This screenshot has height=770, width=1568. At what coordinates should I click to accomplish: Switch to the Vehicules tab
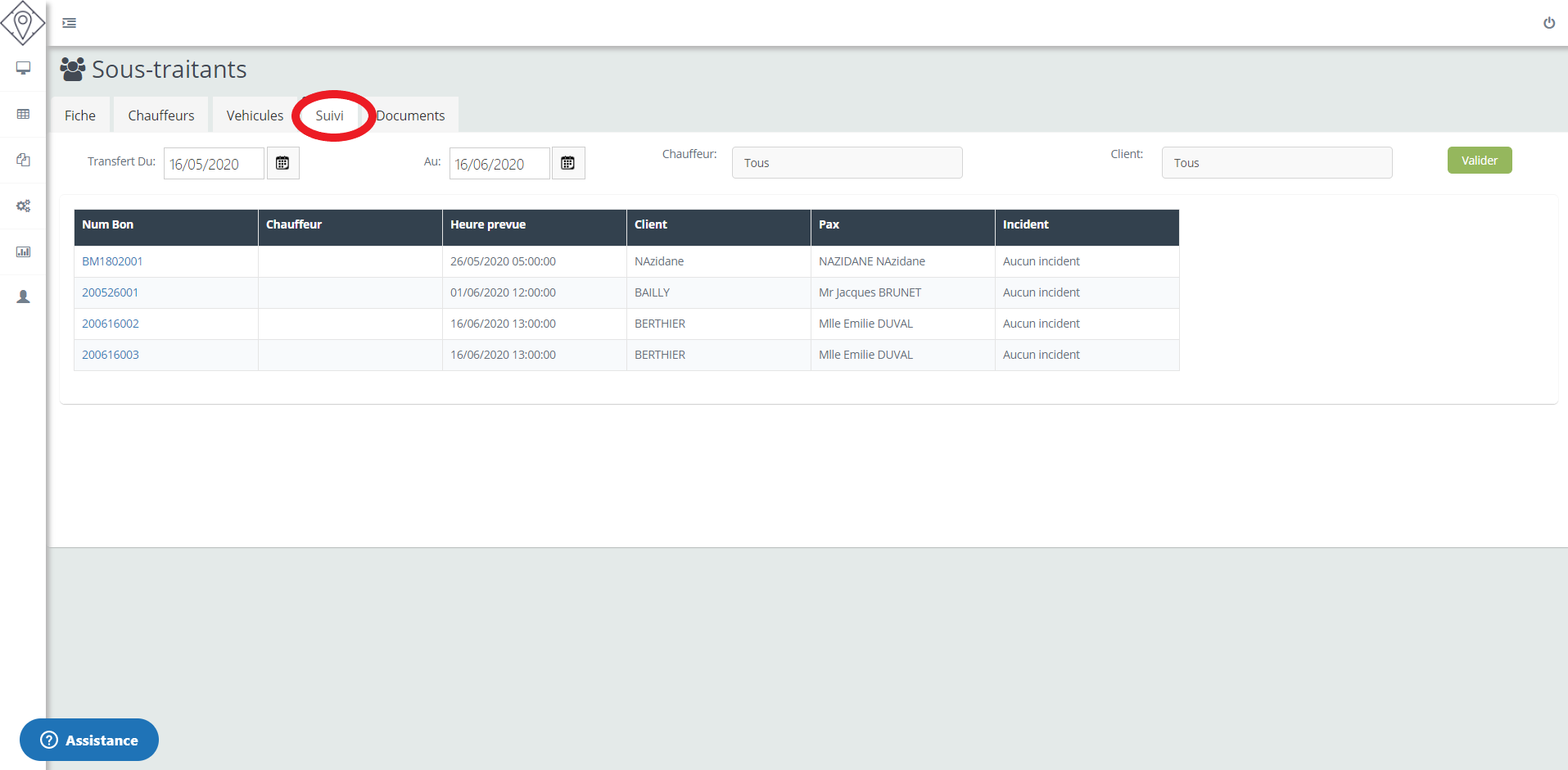(x=255, y=115)
